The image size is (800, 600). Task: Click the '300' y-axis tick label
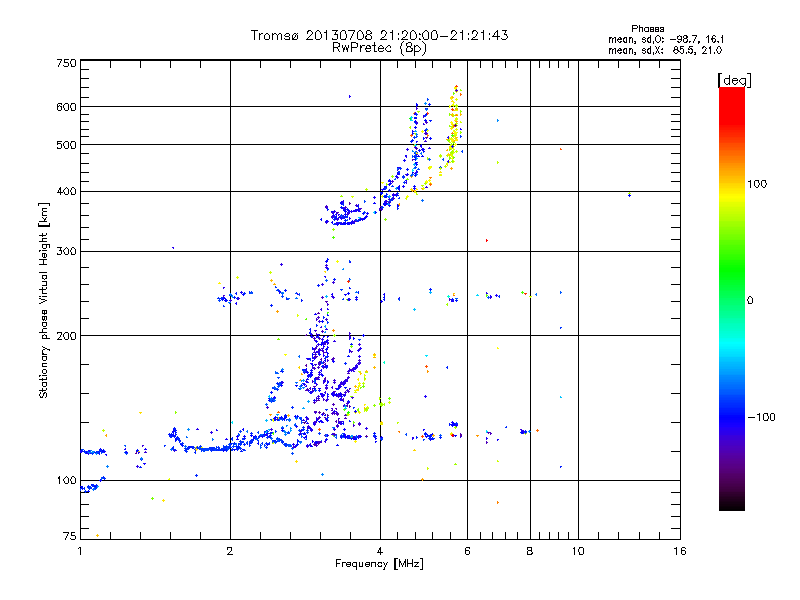[66, 251]
